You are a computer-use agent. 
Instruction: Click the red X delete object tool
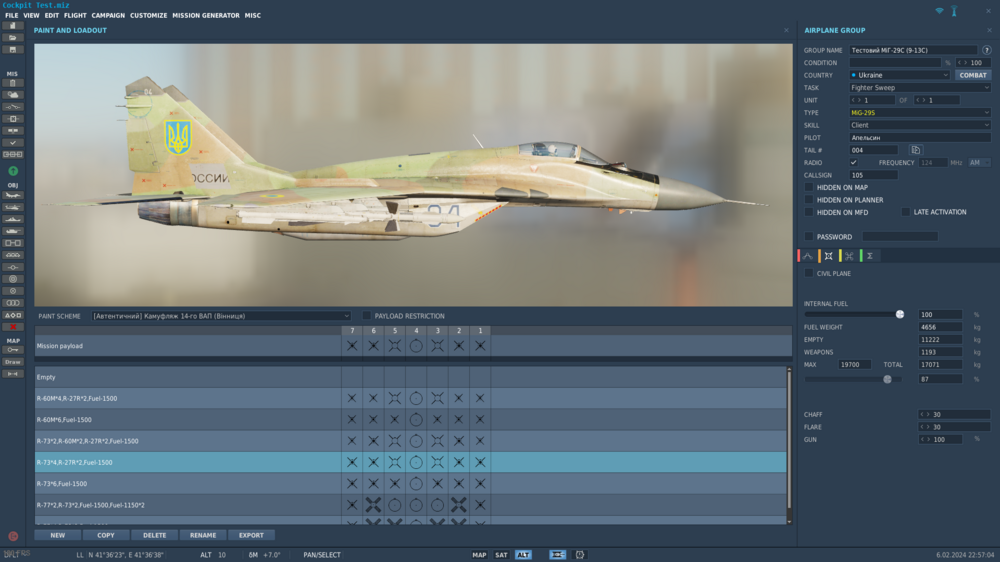click(13, 327)
